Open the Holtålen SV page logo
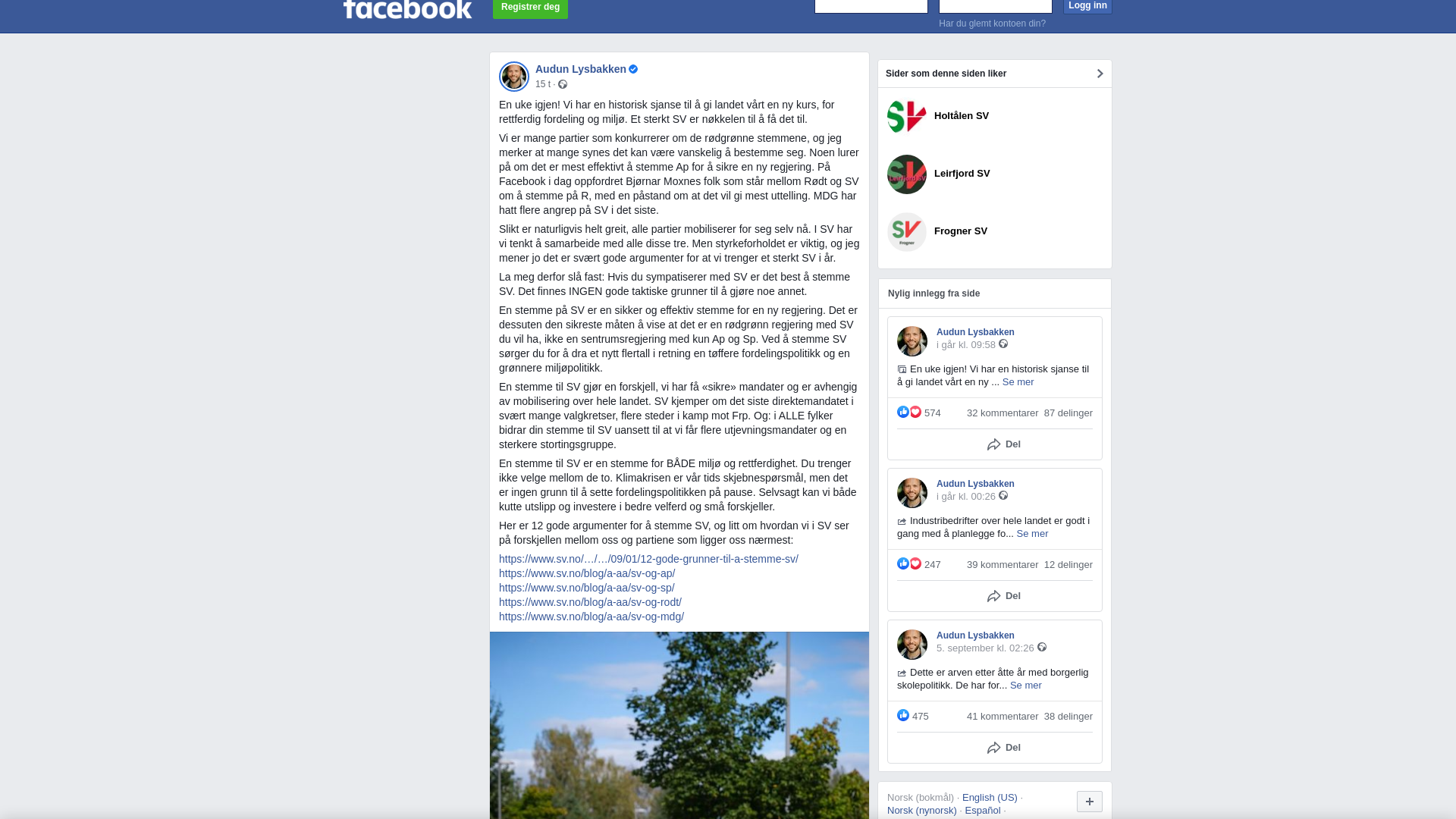This screenshot has width=1456, height=819. 907,117
